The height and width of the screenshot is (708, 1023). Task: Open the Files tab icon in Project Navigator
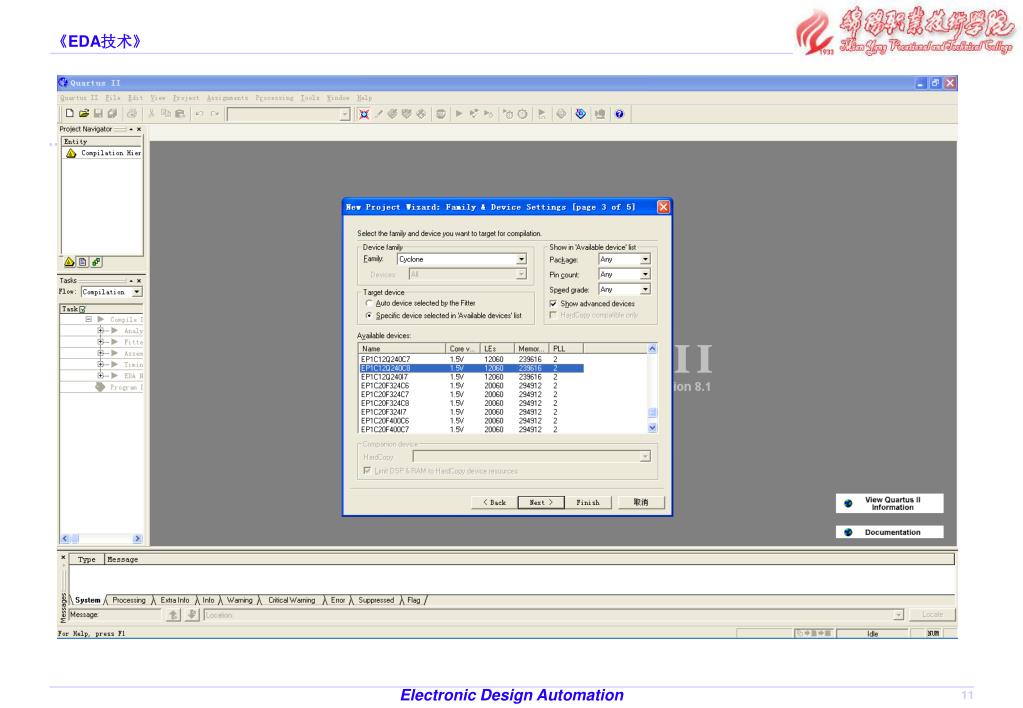[83, 262]
